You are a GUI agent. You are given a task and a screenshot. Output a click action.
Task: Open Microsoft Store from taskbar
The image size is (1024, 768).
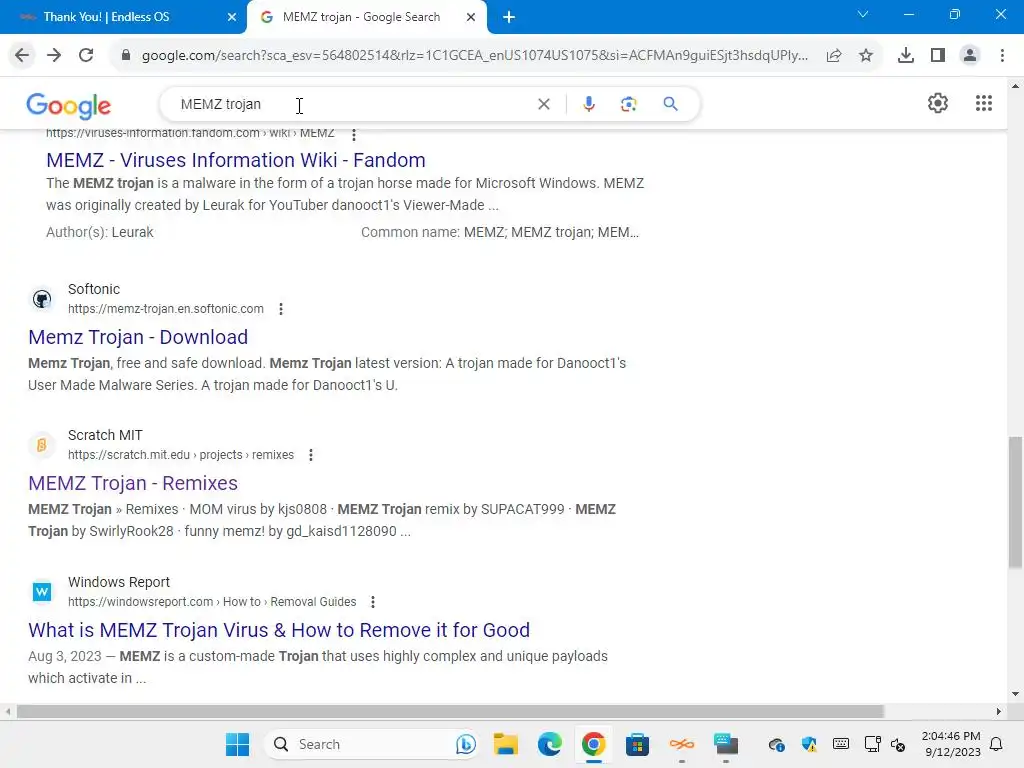pos(637,744)
